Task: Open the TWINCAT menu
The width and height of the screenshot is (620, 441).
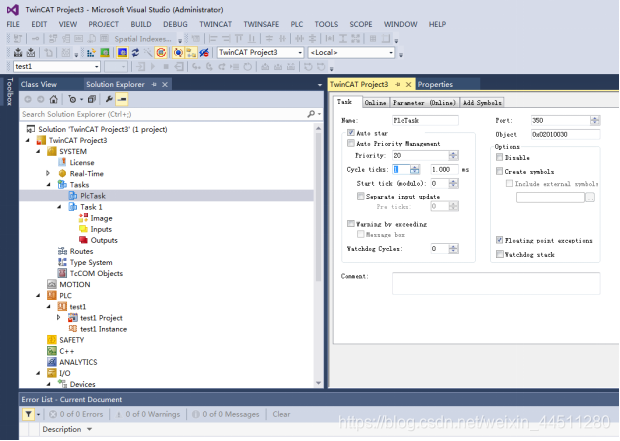Action: (x=215, y=24)
